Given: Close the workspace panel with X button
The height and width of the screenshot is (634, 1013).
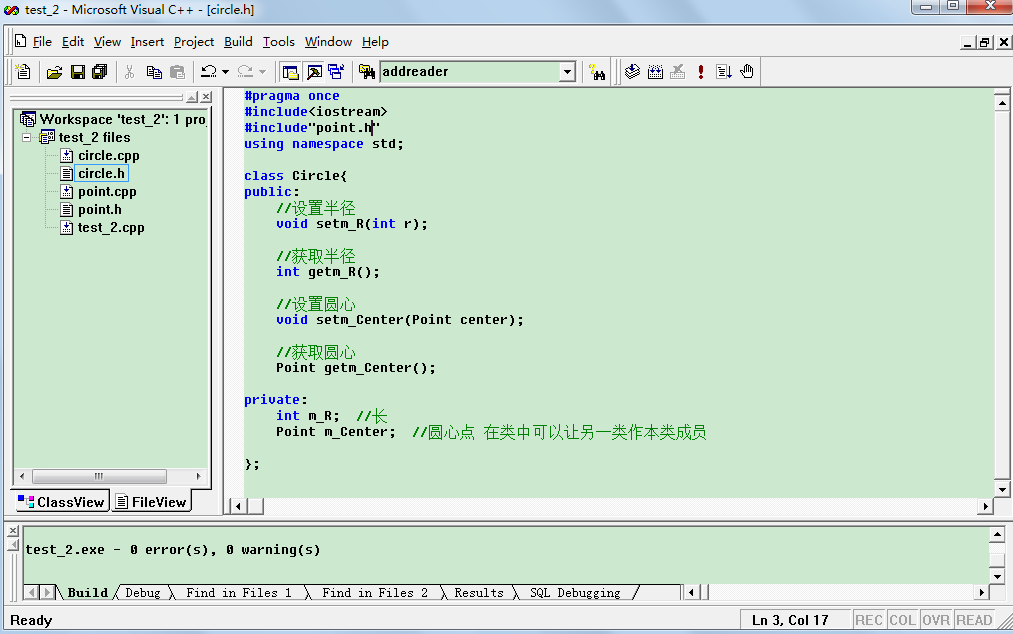Looking at the screenshot, I should tap(206, 97).
